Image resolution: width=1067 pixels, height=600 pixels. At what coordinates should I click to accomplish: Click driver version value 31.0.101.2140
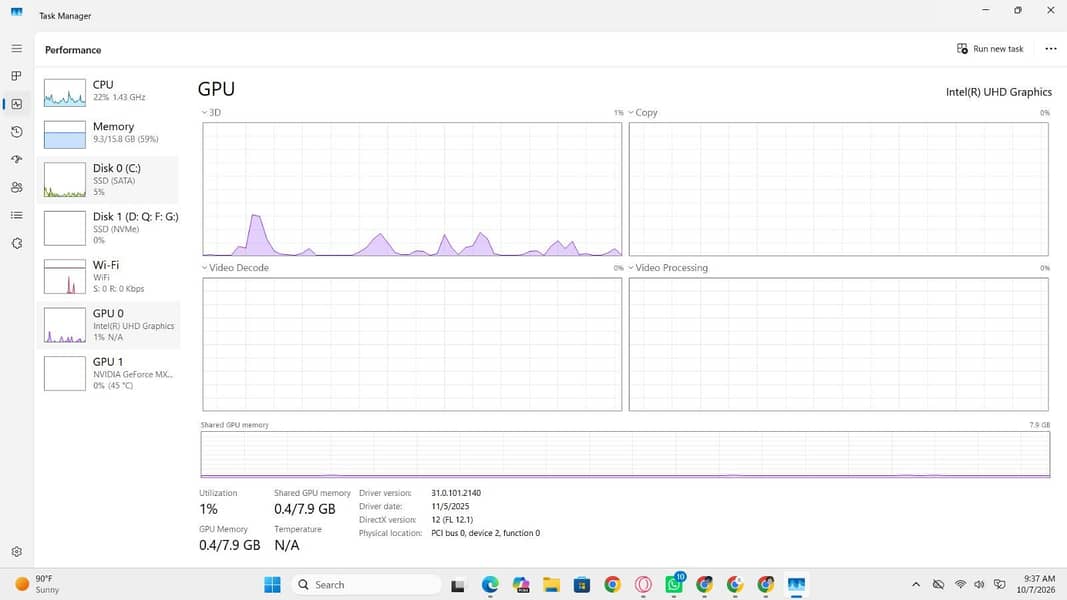click(456, 493)
